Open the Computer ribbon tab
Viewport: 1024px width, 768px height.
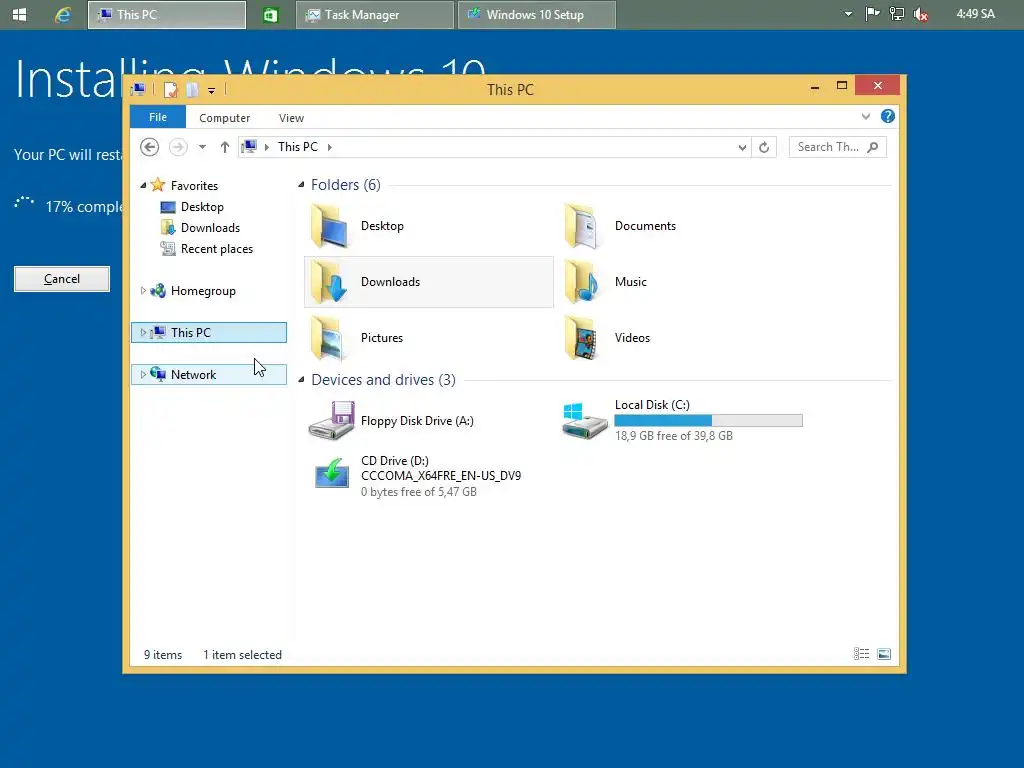pyautogui.click(x=224, y=118)
